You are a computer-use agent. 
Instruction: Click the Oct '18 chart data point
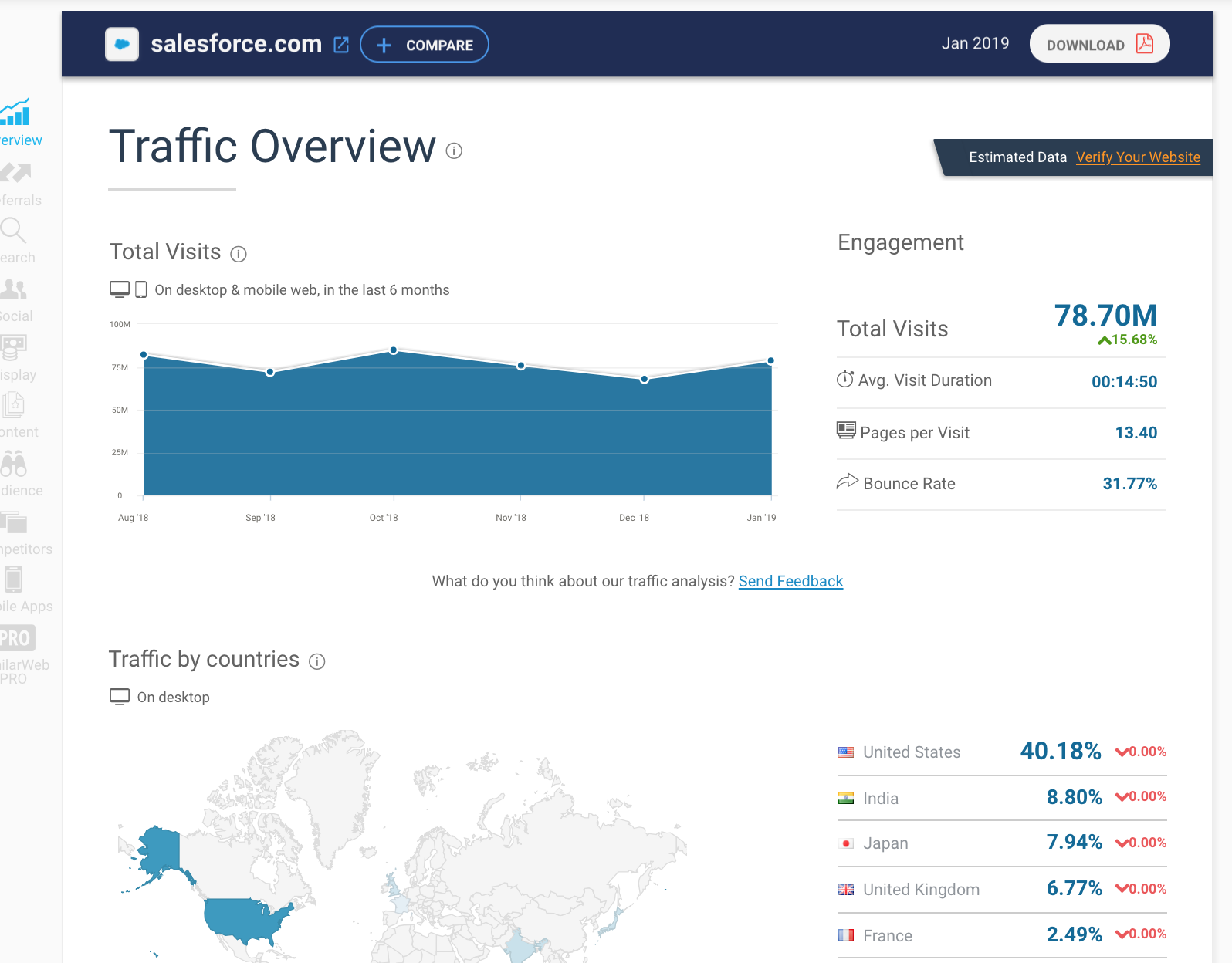[x=394, y=350]
